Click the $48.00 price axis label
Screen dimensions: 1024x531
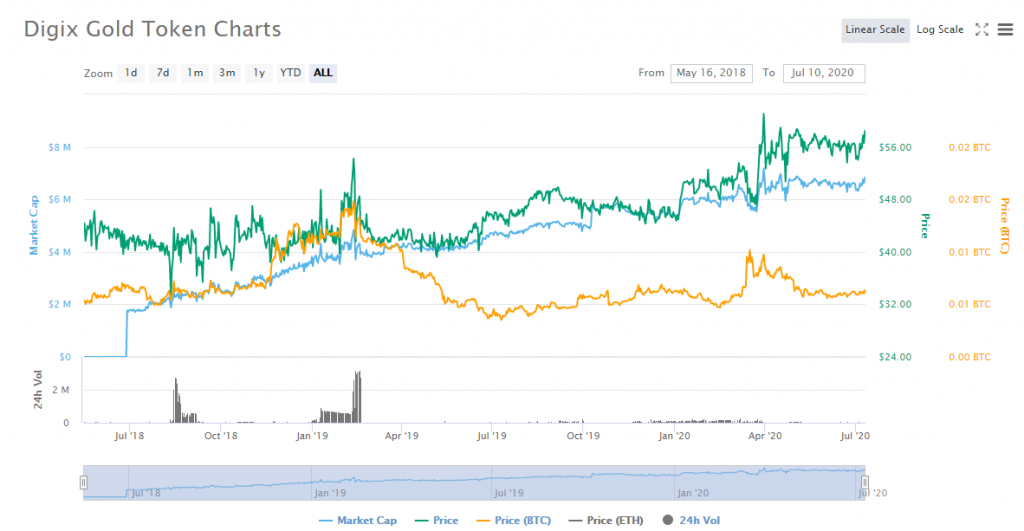[x=895, y=200]
